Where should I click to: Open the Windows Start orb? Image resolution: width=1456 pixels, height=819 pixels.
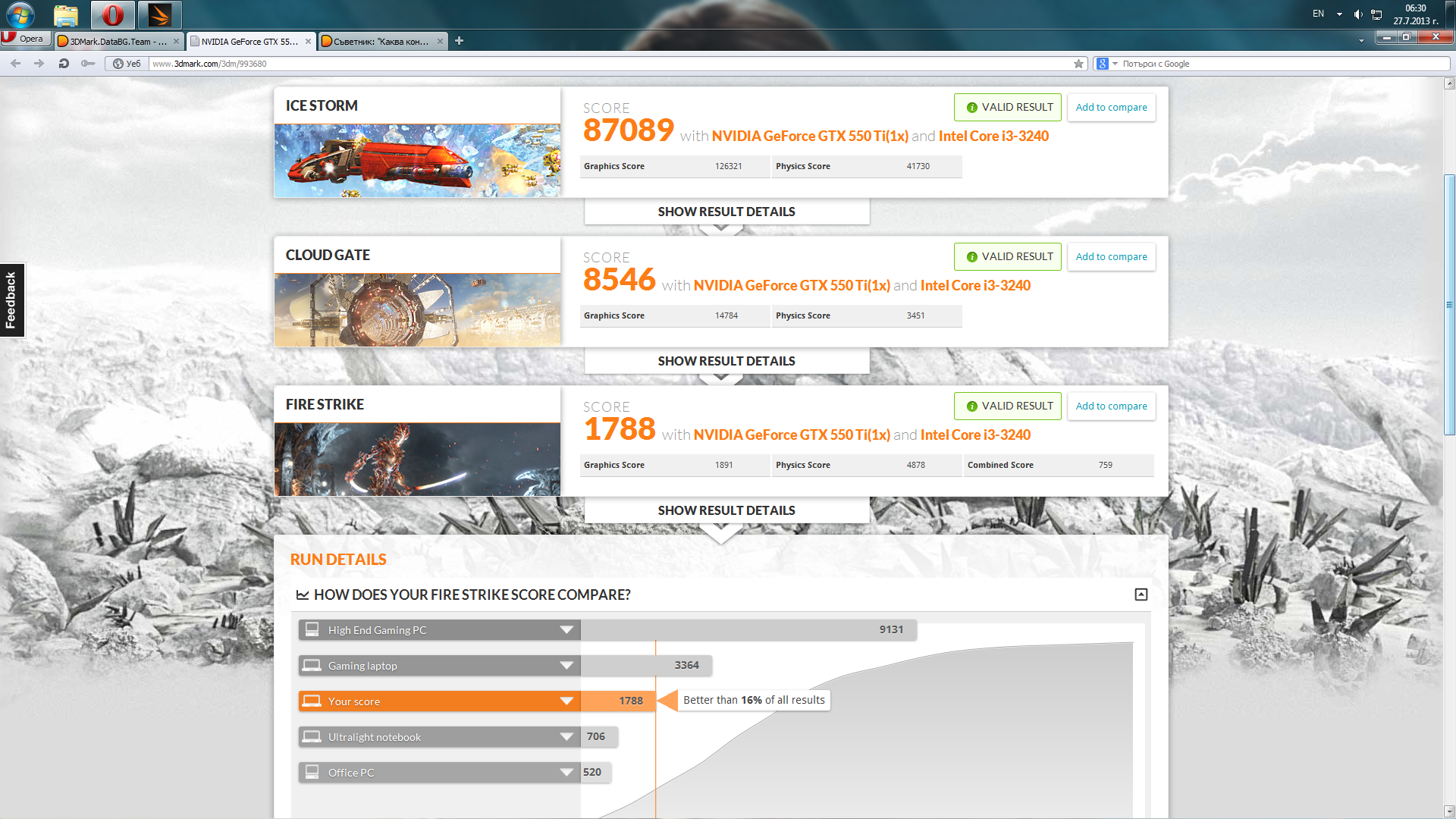[x=20, y=14]
